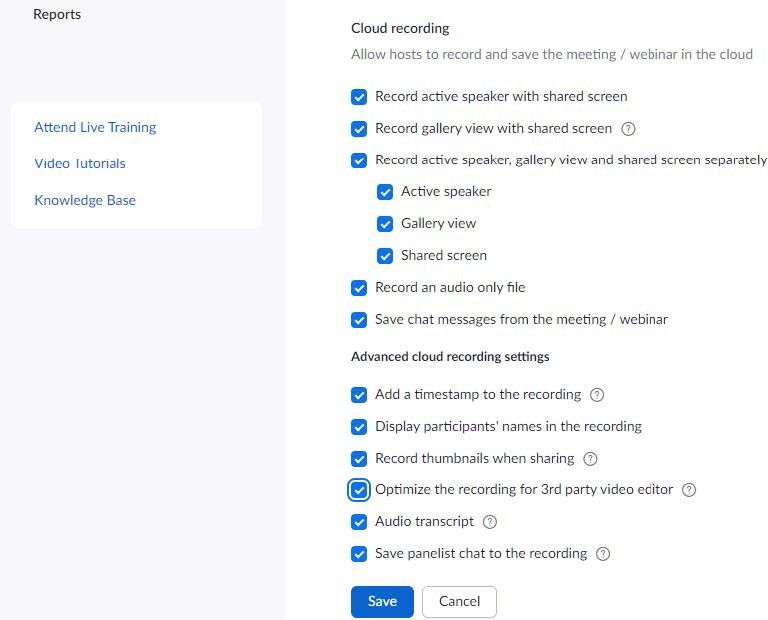Uncheck Record active speaker with shared screen

359,97
